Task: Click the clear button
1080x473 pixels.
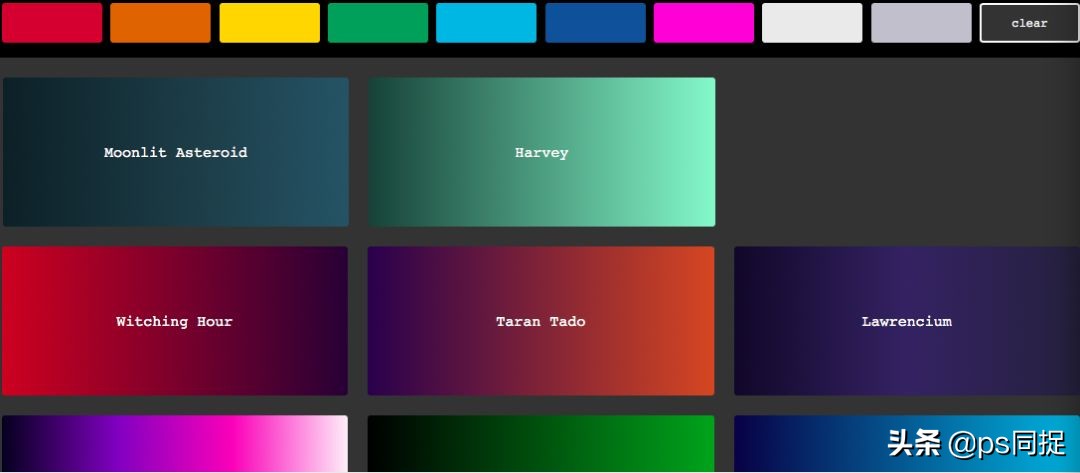Action: tap(1029, 23)
